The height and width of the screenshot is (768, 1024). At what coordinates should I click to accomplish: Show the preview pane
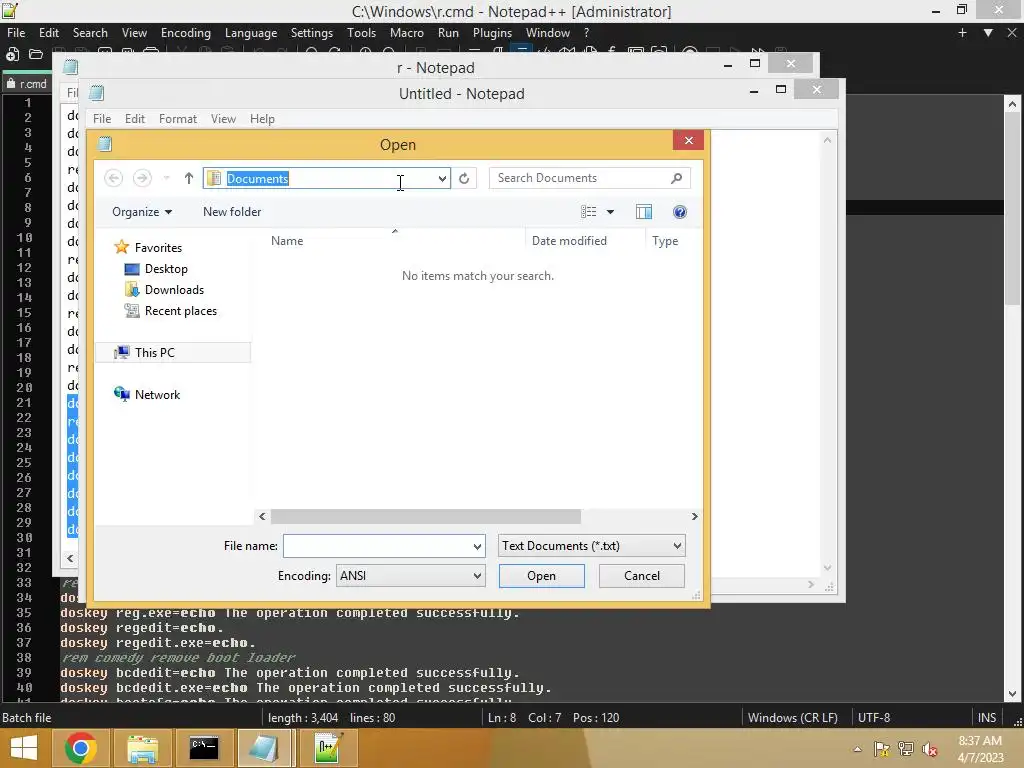point(644,212)
